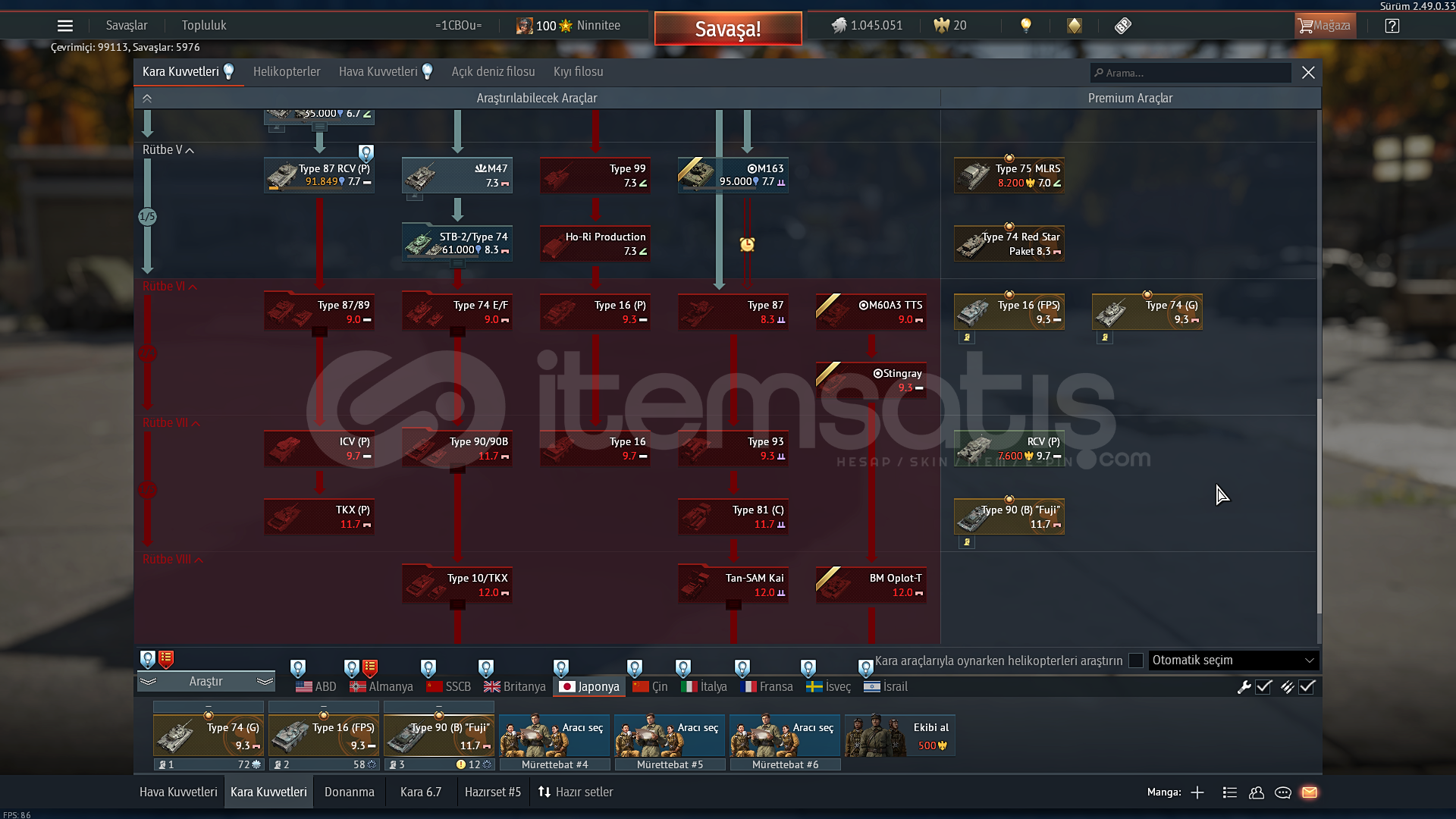
Task: Choose vehicle for Mürettebat #4 slot
Action: [x=554, y=736]
